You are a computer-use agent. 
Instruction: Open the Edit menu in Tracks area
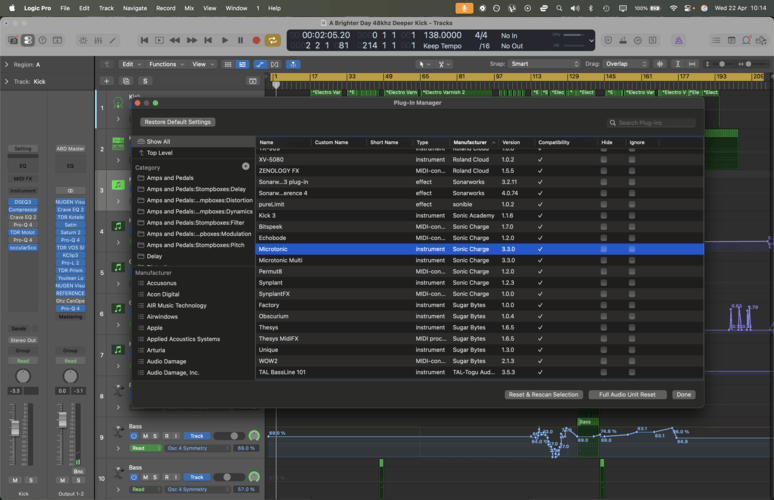click(131, 64)
